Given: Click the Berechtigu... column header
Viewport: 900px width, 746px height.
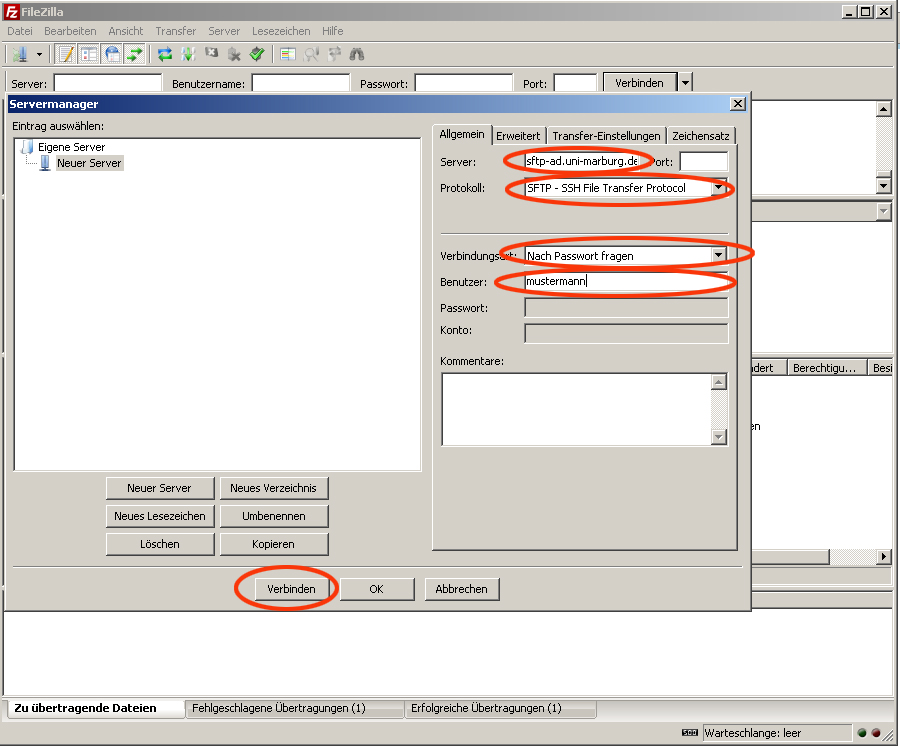Looking at the screenshot, I should coord(827,368).
